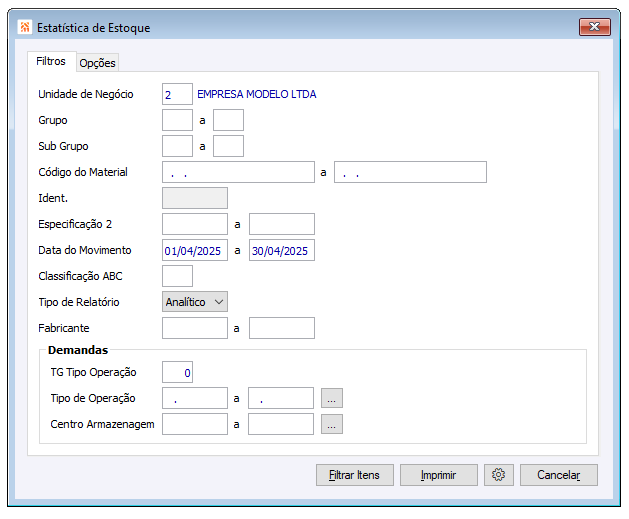Switch to the Opções tab
This screenshot has width=629, height=519.
tap(97, 63)
